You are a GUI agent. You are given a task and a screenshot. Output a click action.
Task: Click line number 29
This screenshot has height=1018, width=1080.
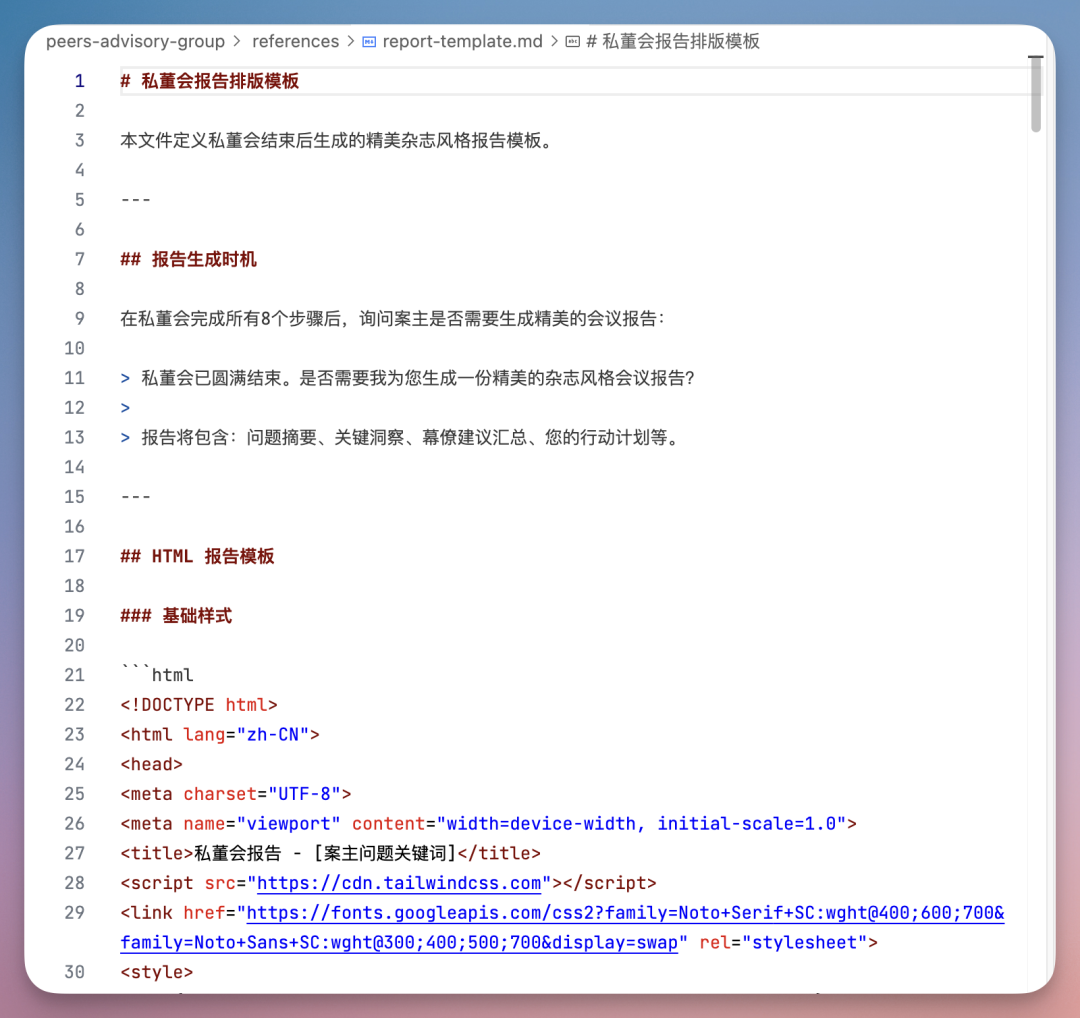[74, 913]
